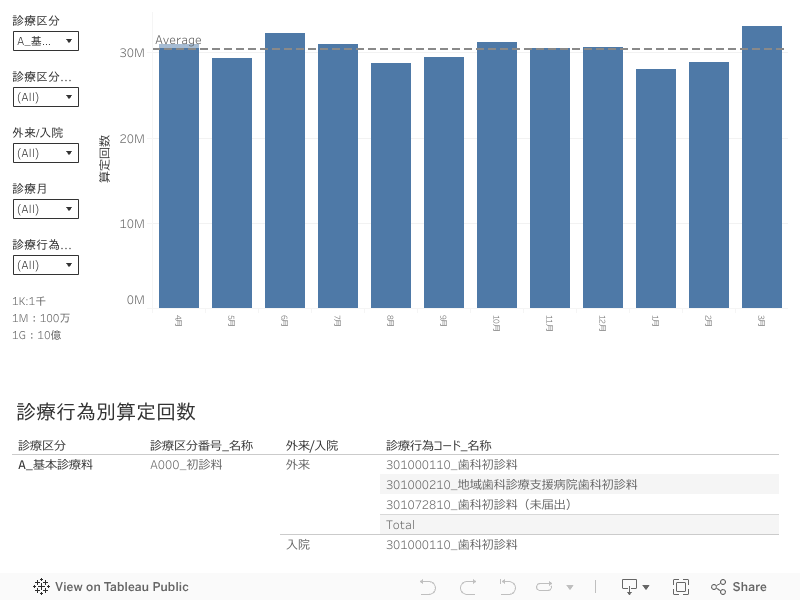Open the 診療月 filter dropdown
The height and width of the screenshot is (600, 800).
(46, 209)
